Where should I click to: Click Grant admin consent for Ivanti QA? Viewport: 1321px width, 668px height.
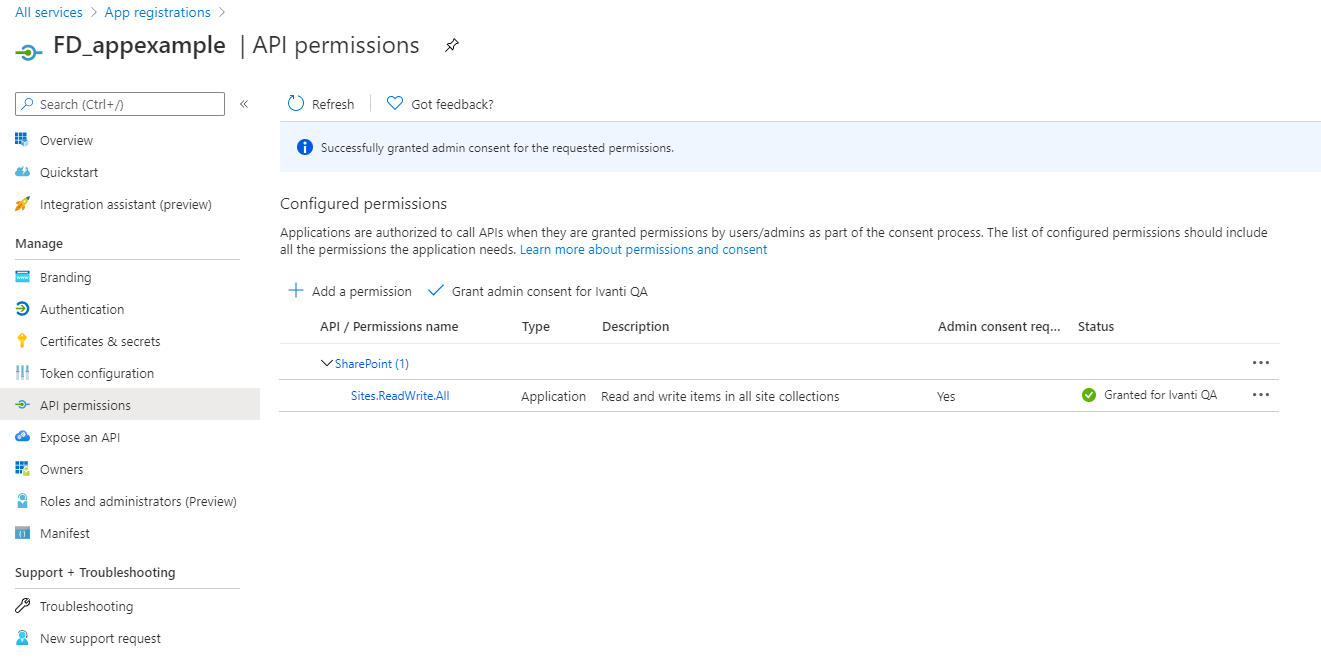[x=538, y=291]
